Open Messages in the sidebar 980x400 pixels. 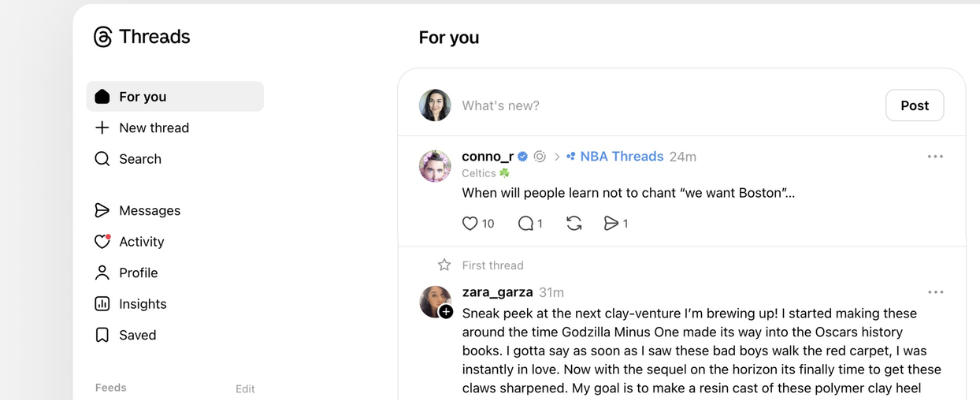pyautogui.click(x=149, y=211)
